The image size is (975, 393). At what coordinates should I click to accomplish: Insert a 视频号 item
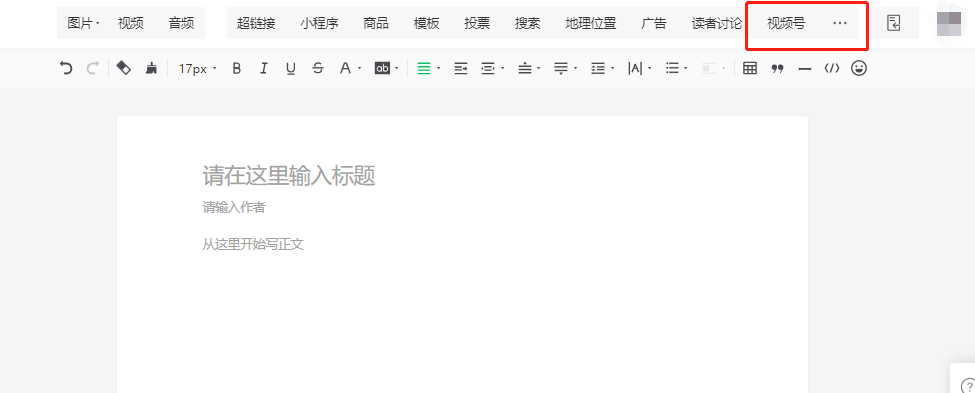click(786, 24)
